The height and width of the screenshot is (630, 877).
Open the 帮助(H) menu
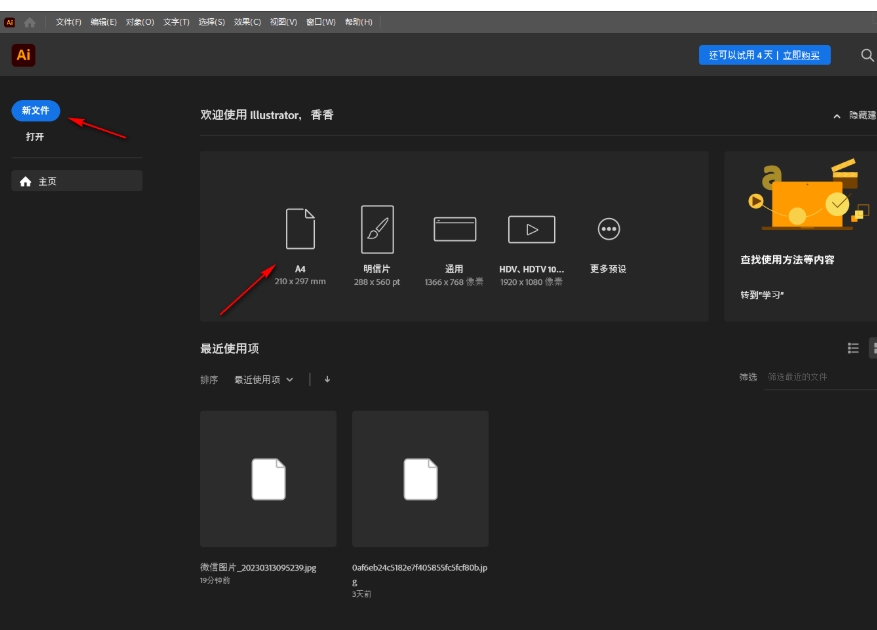[x=359, y=22]
